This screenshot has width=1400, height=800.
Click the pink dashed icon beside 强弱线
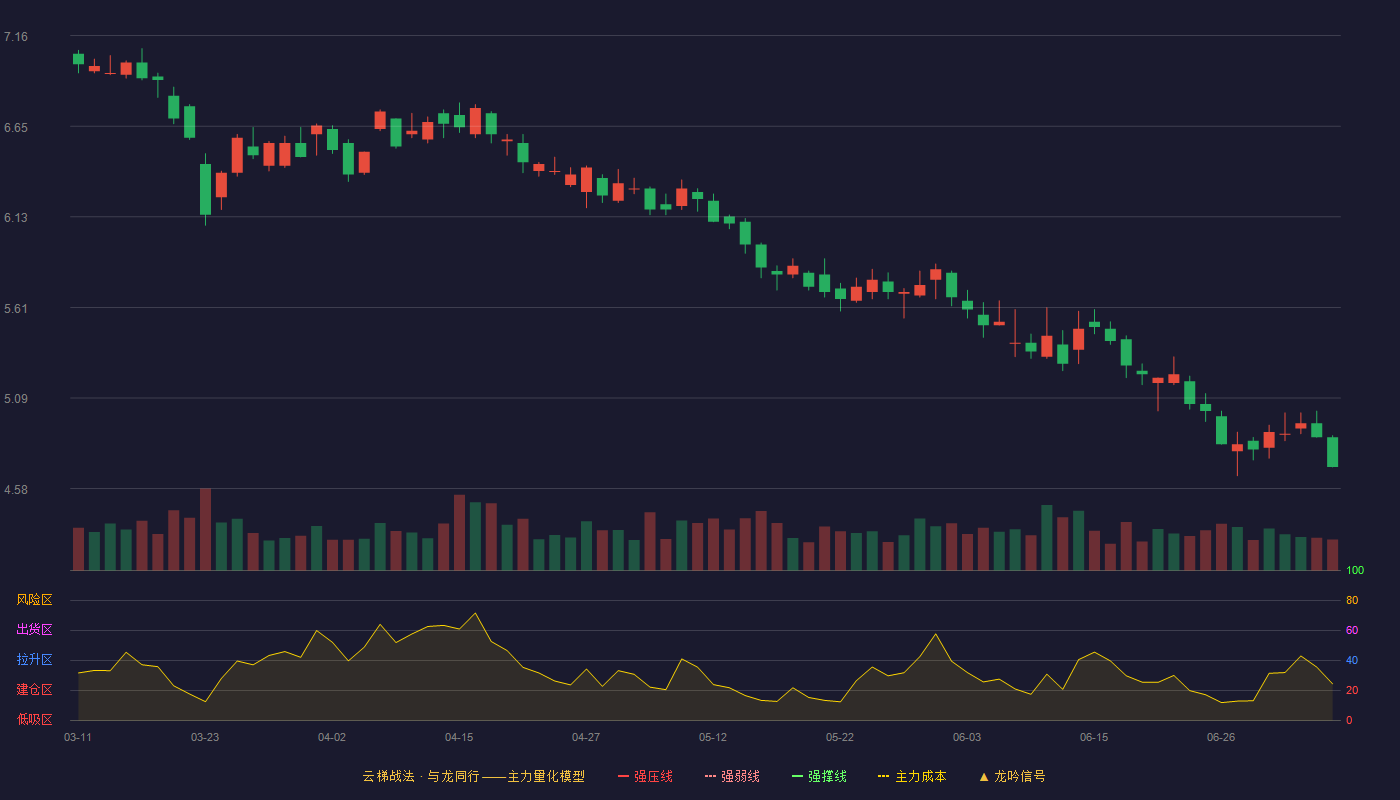click(710, 776)
